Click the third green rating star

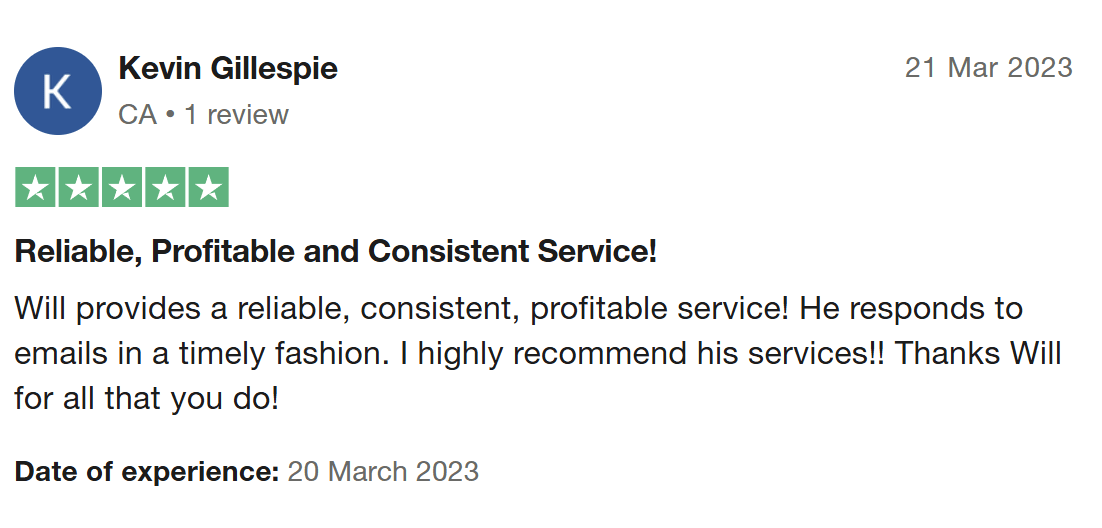[122, 187]
